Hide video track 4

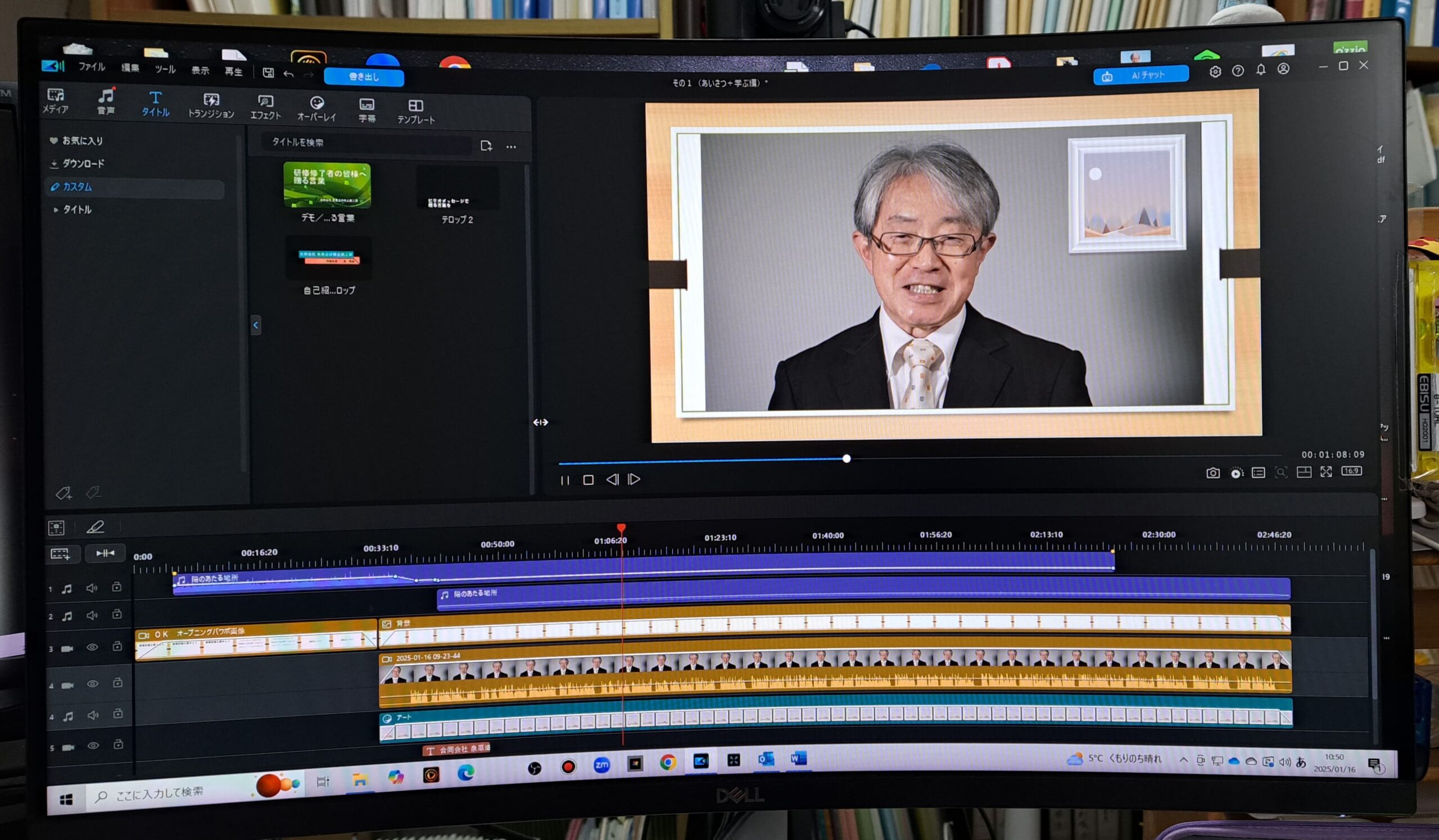tap(93, 684)
